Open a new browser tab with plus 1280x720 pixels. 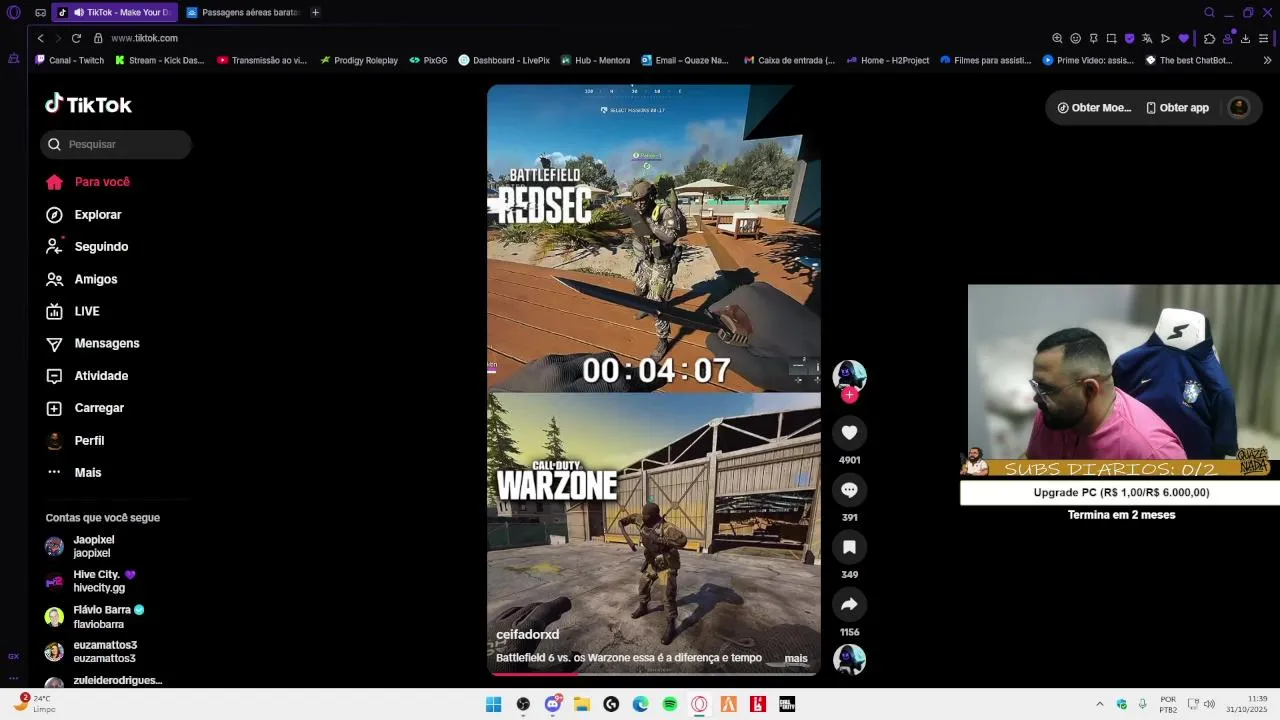click(x=315, y=12)
